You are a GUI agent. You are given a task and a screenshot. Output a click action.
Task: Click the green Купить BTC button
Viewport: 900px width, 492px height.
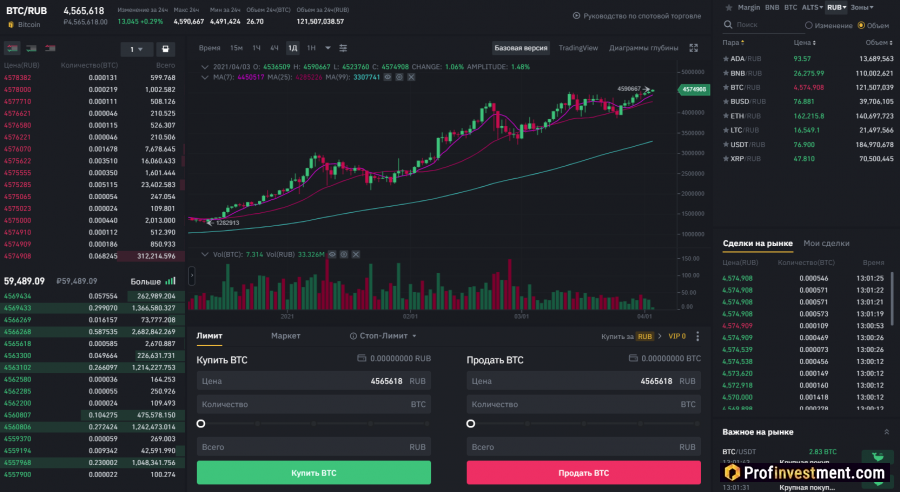coord(313,472)
